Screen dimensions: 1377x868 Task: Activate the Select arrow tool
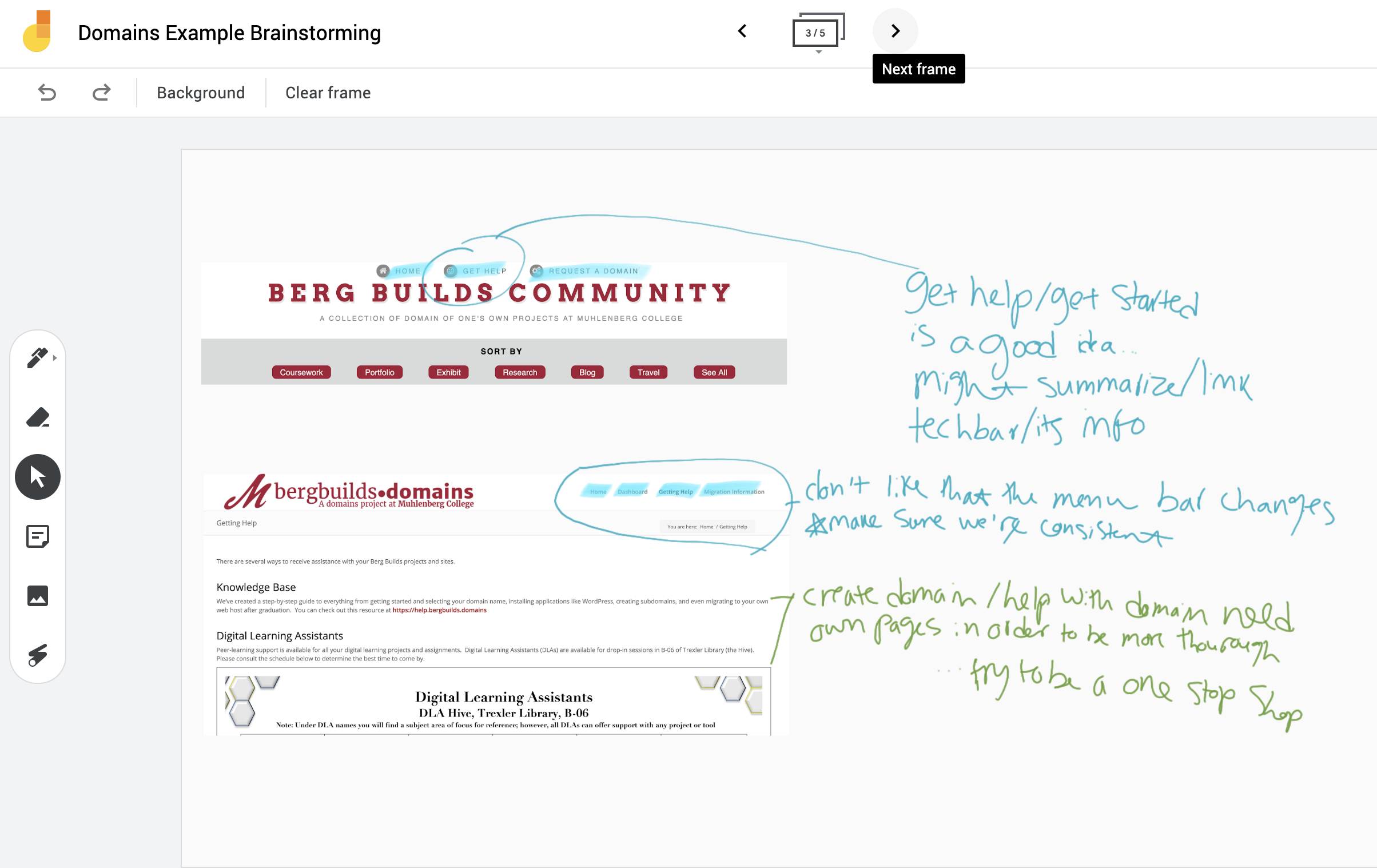38,477
